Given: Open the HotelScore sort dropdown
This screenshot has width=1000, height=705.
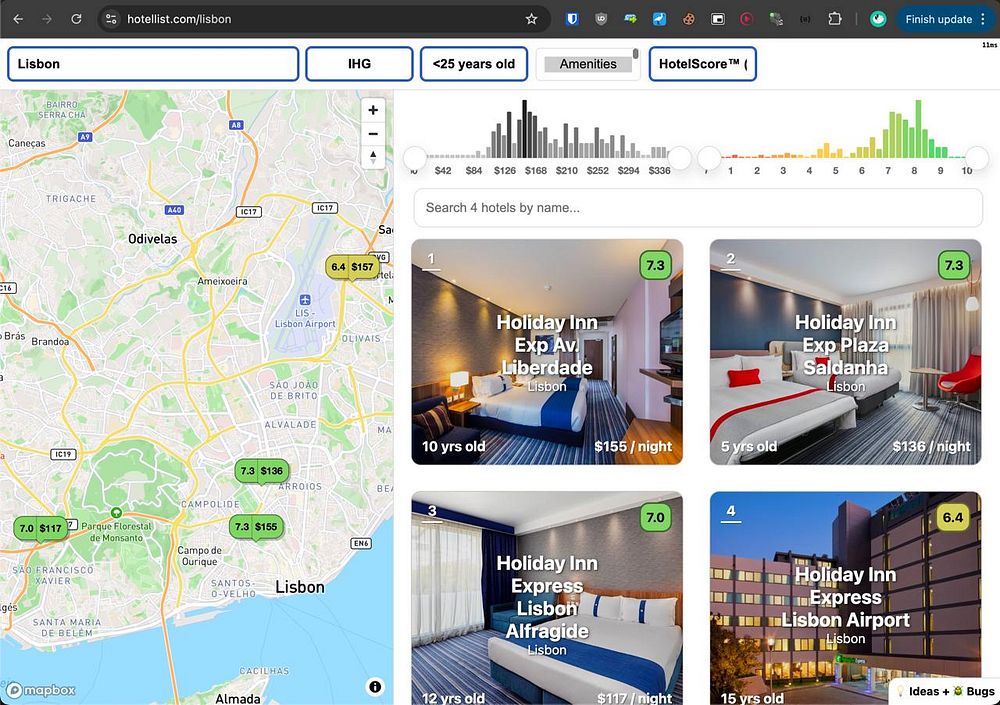Looking at the screenshot, I should [x=703, y=64].
